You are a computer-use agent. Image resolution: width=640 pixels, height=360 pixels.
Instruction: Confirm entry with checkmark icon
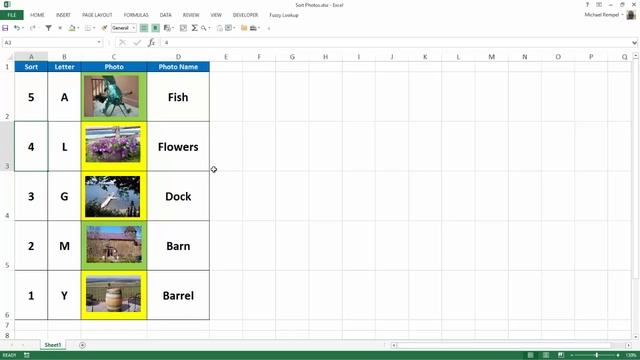click(137, 42)
